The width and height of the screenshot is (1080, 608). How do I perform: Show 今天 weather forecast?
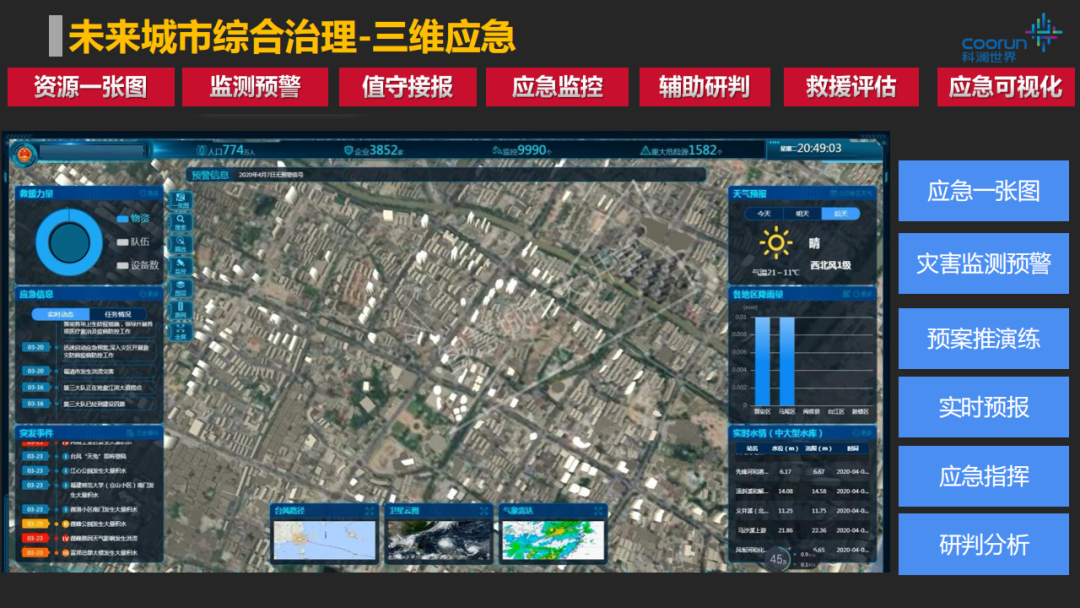(765, 214)
